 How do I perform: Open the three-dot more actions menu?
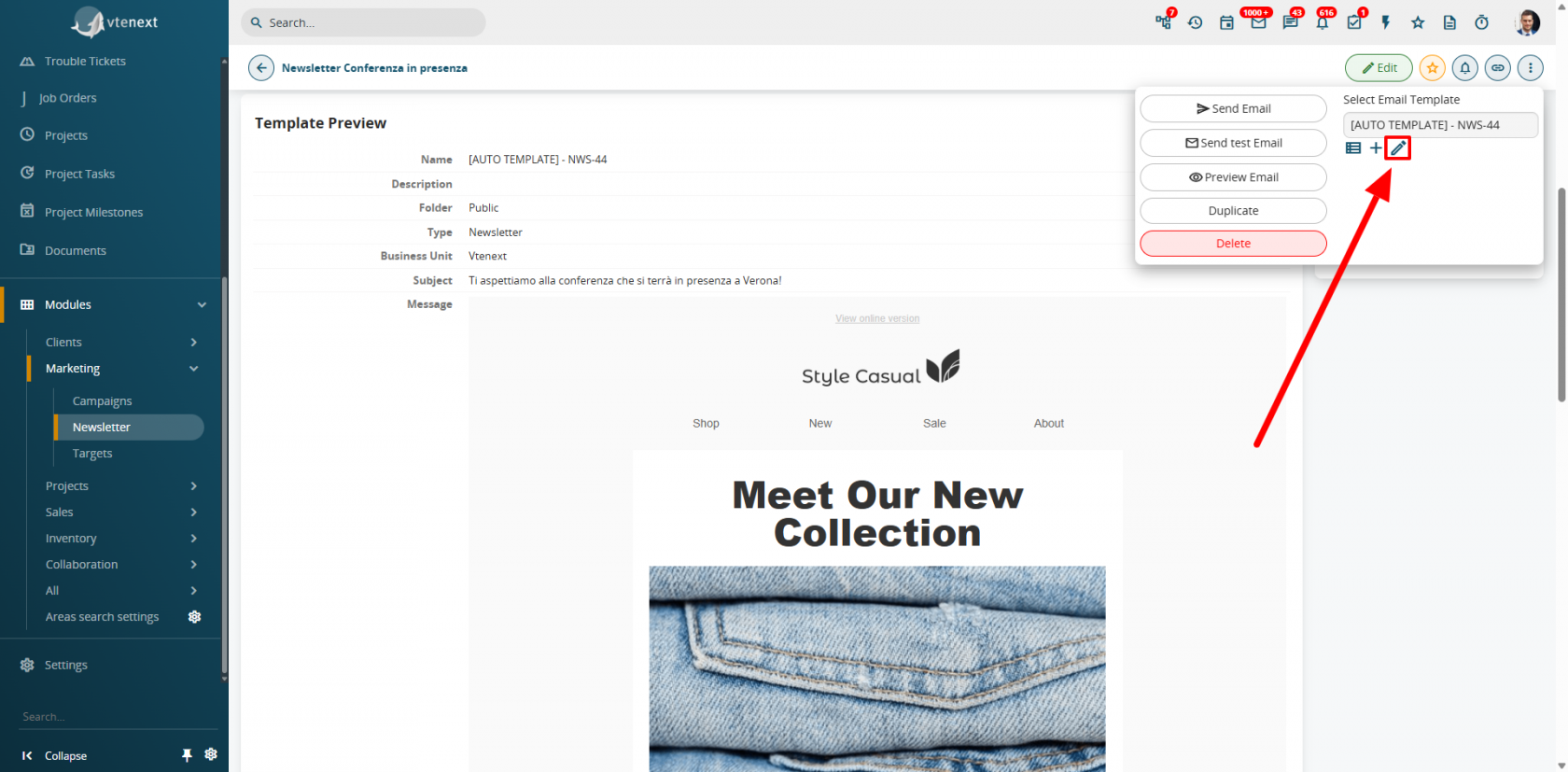coord(1531,68)
